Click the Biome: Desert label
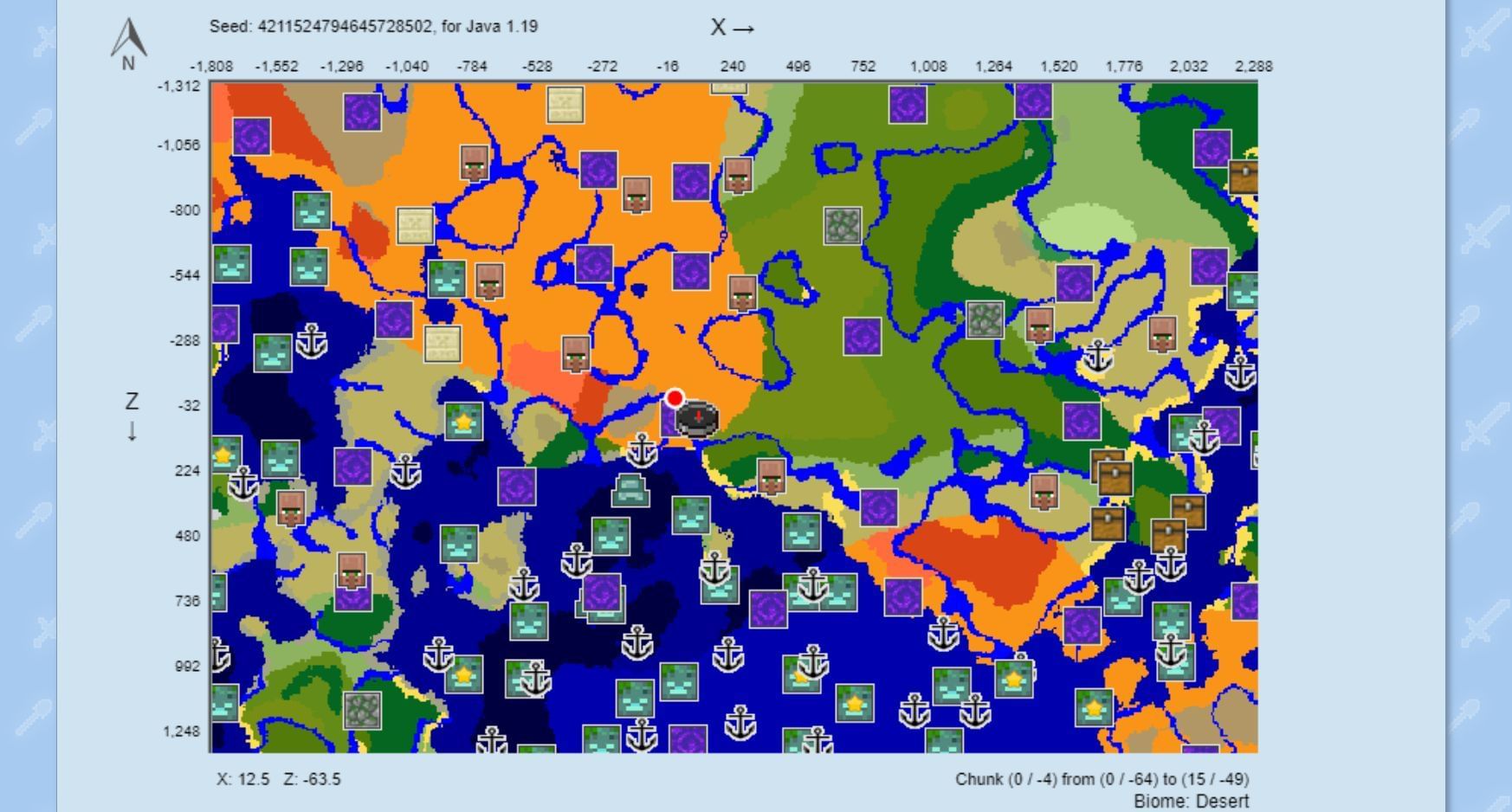The width and height of the screenshot is (1512, 812). 1191,802
